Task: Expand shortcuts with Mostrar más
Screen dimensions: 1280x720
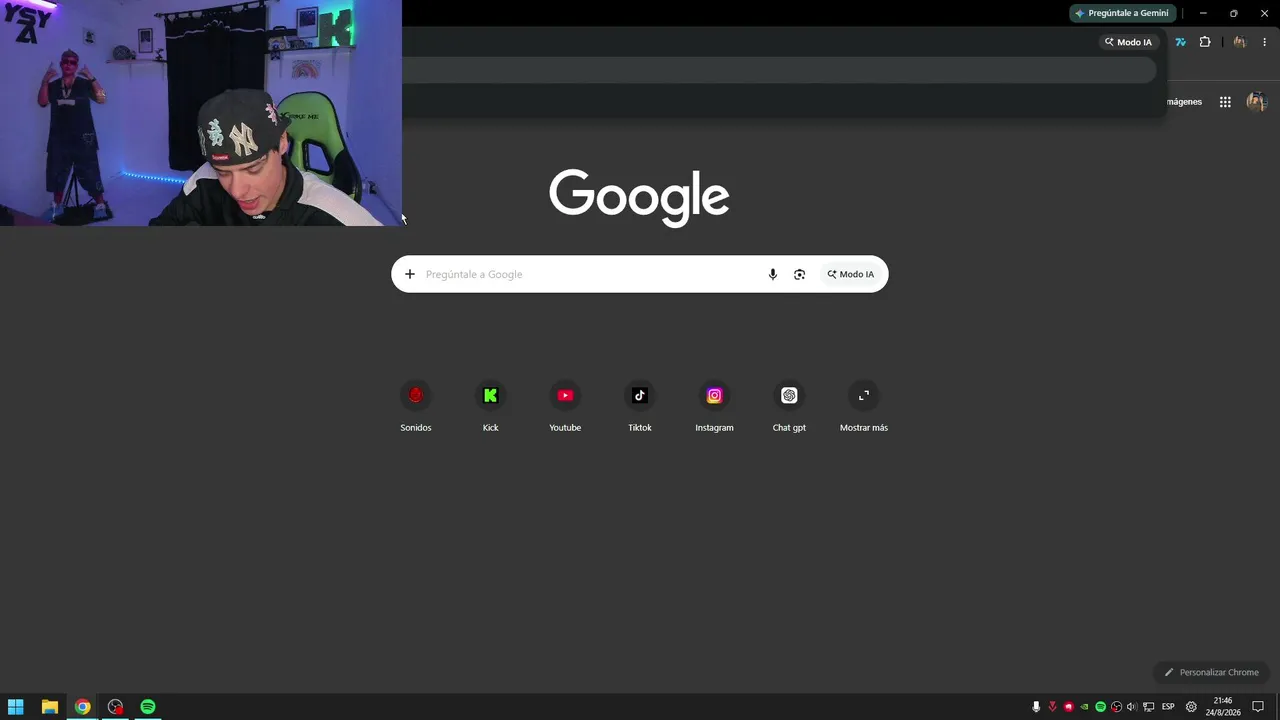Action: point(864,405)
